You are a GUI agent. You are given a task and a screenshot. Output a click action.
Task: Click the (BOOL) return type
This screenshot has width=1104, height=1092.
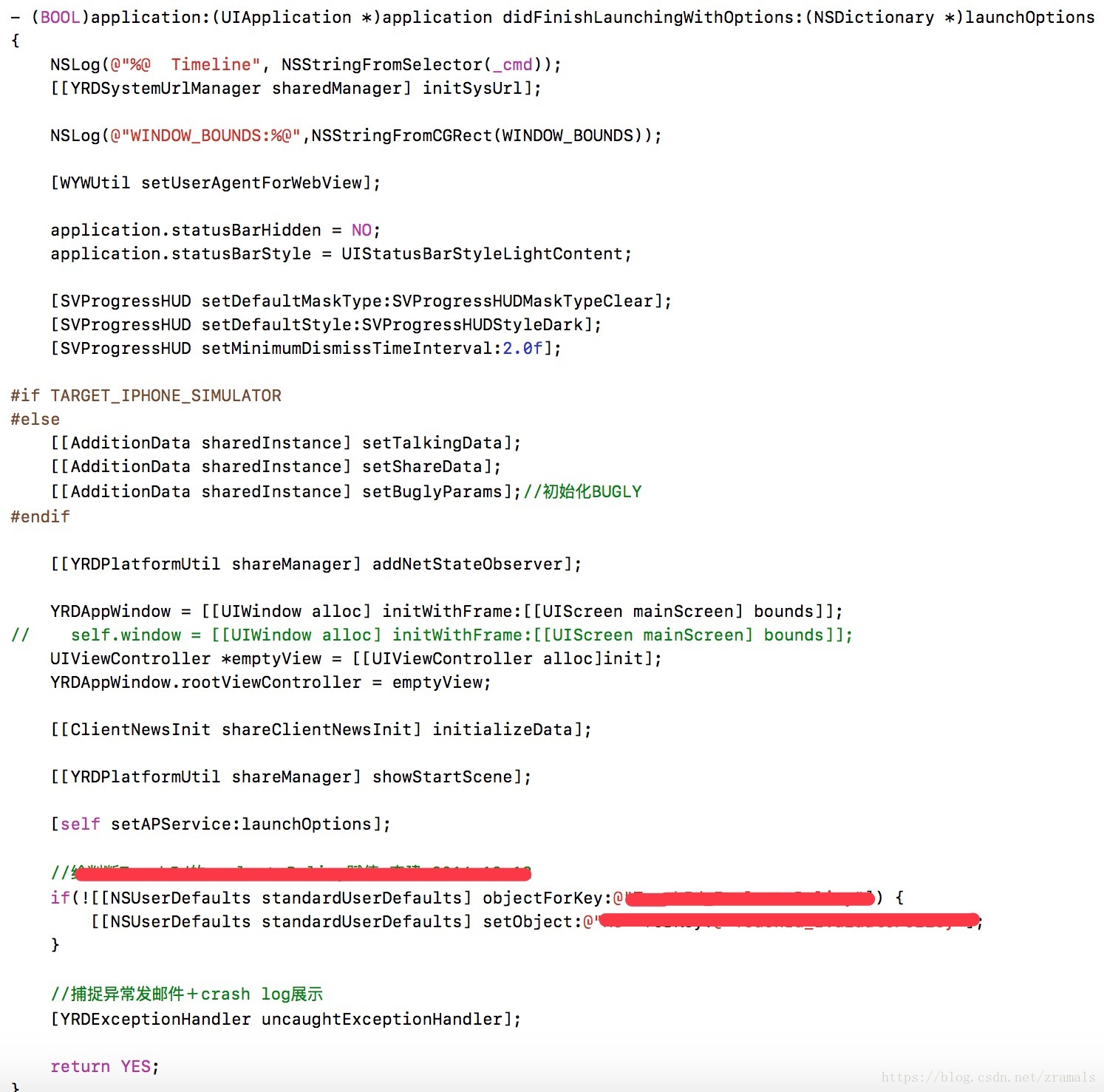click(60, 17)
